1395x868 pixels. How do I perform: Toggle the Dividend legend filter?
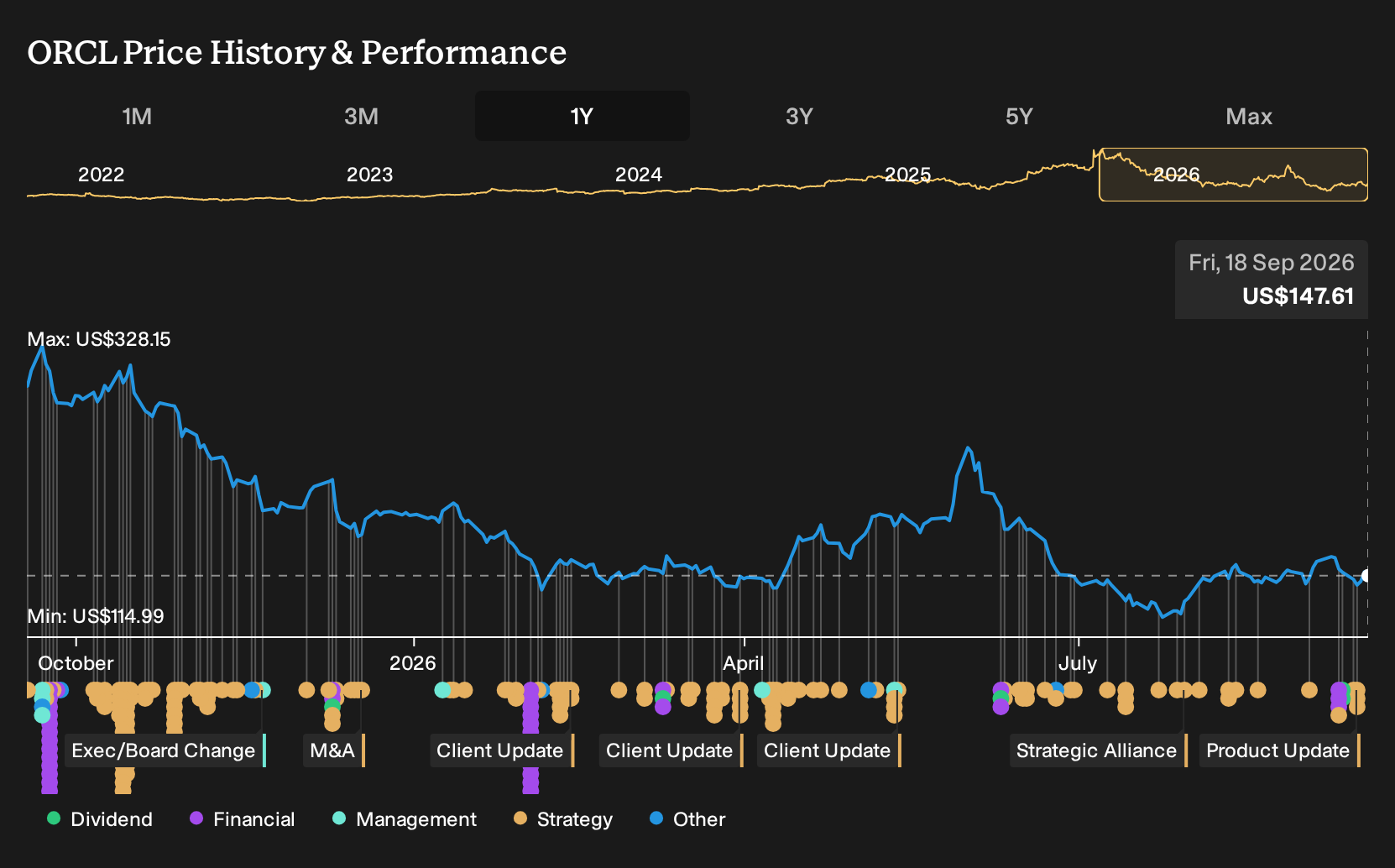[100, 819]
